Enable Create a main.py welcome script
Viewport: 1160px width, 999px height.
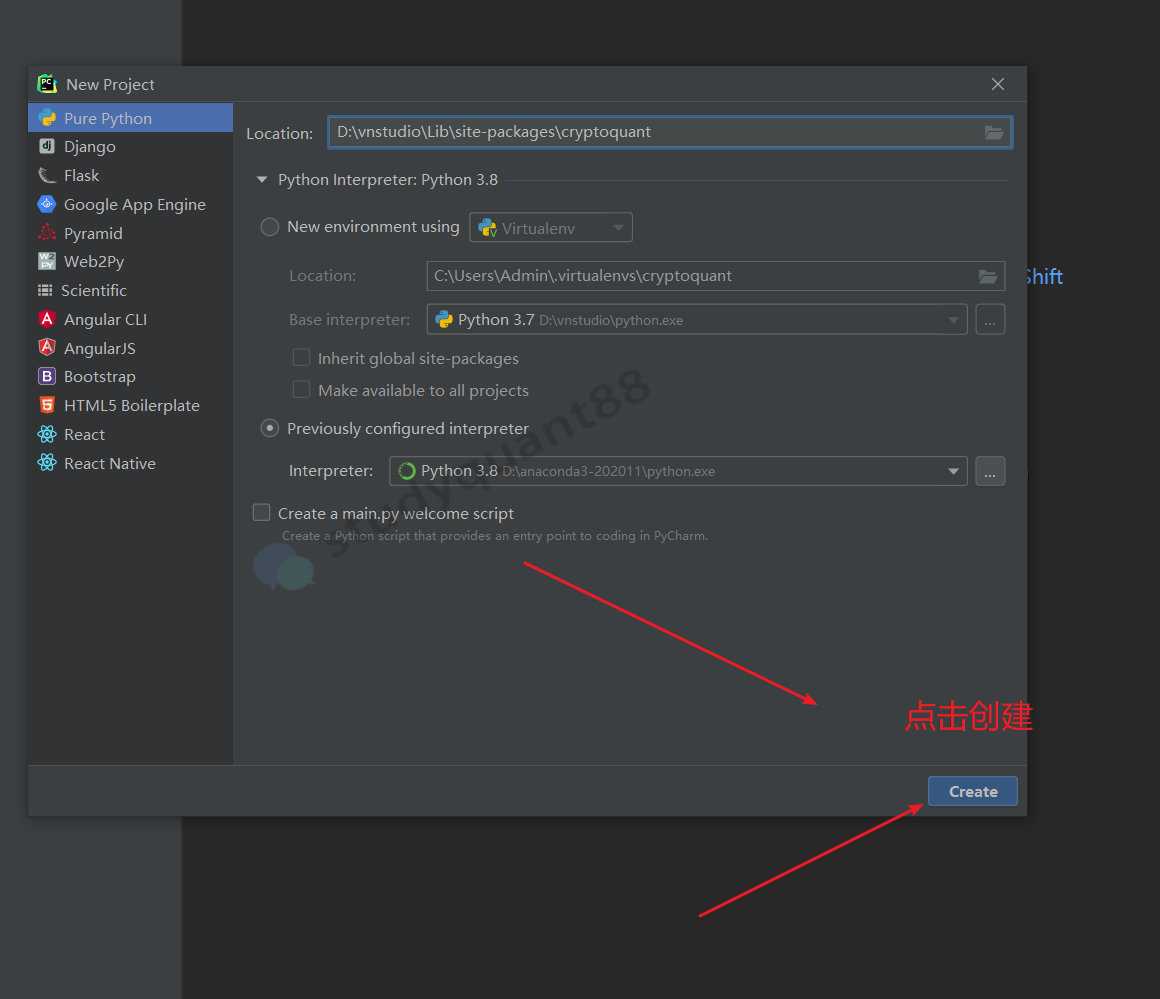tap(262, 513)
